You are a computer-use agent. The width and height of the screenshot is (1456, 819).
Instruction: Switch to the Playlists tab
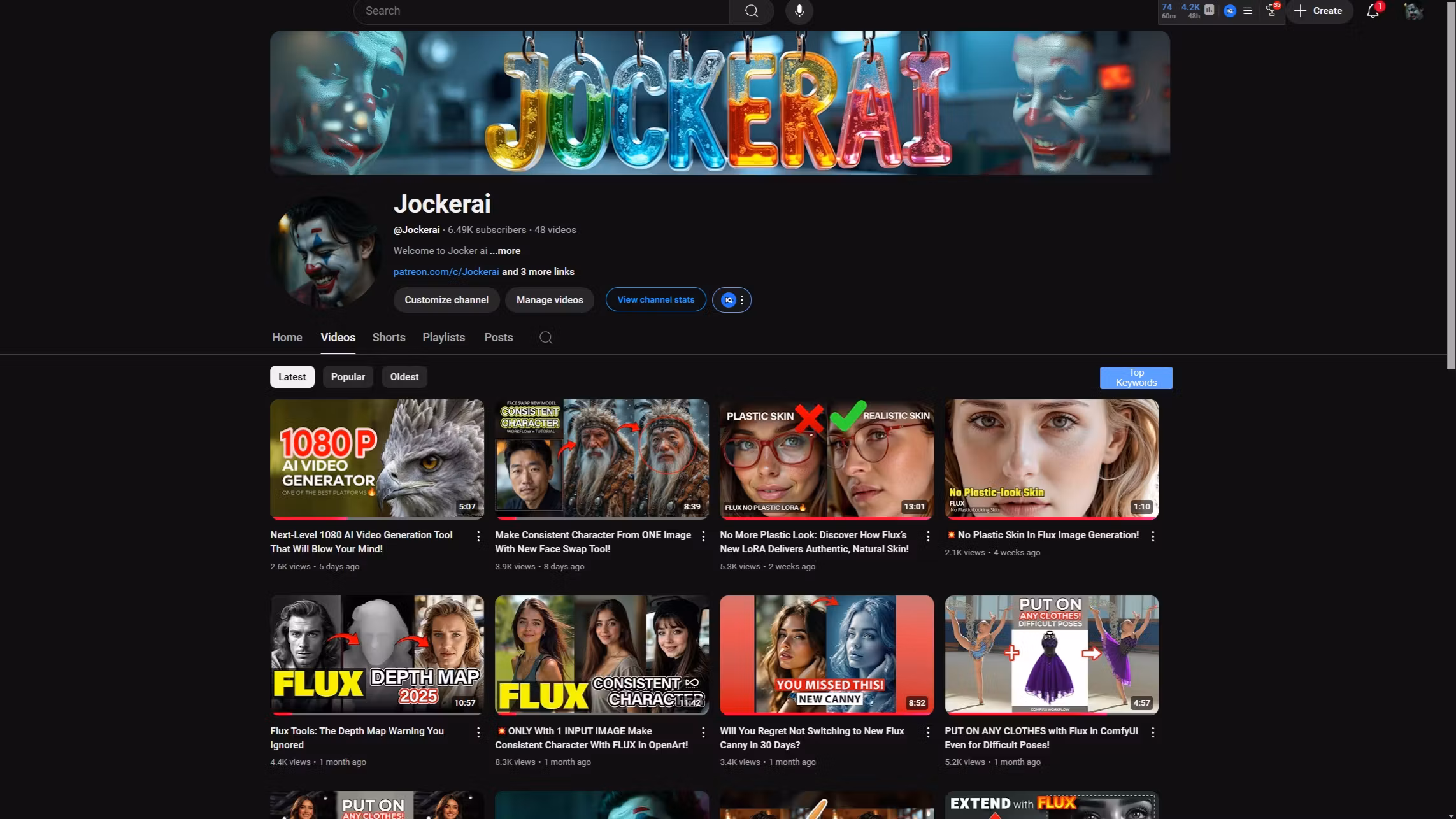click(444, 338)
